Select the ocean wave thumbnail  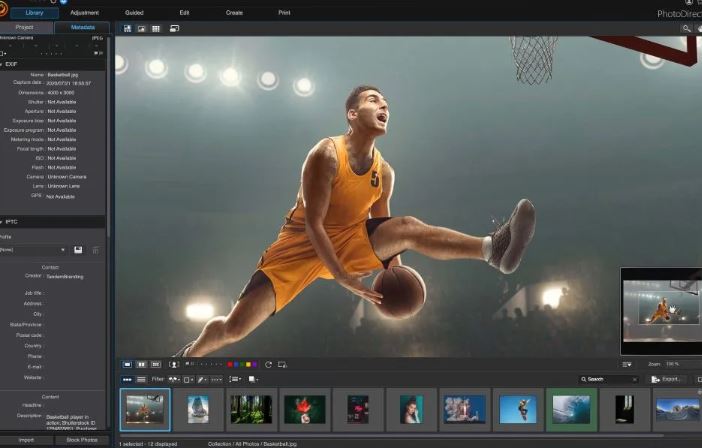(x=571, y=410)
